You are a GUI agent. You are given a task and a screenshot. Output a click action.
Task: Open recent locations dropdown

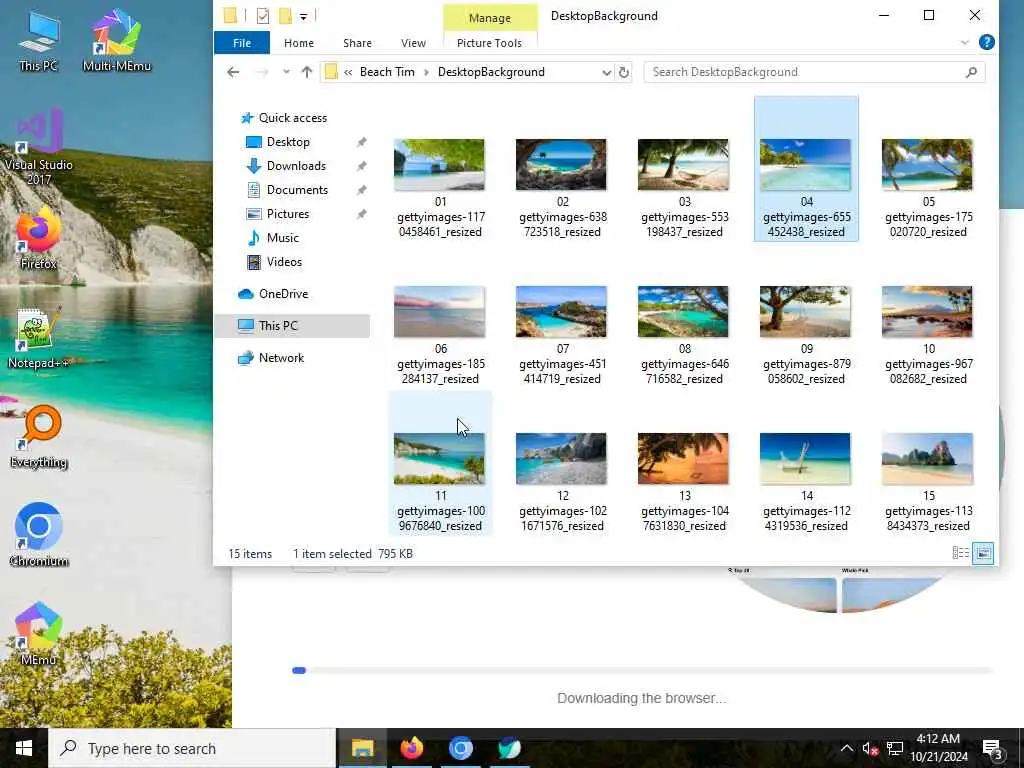point(286,72)
